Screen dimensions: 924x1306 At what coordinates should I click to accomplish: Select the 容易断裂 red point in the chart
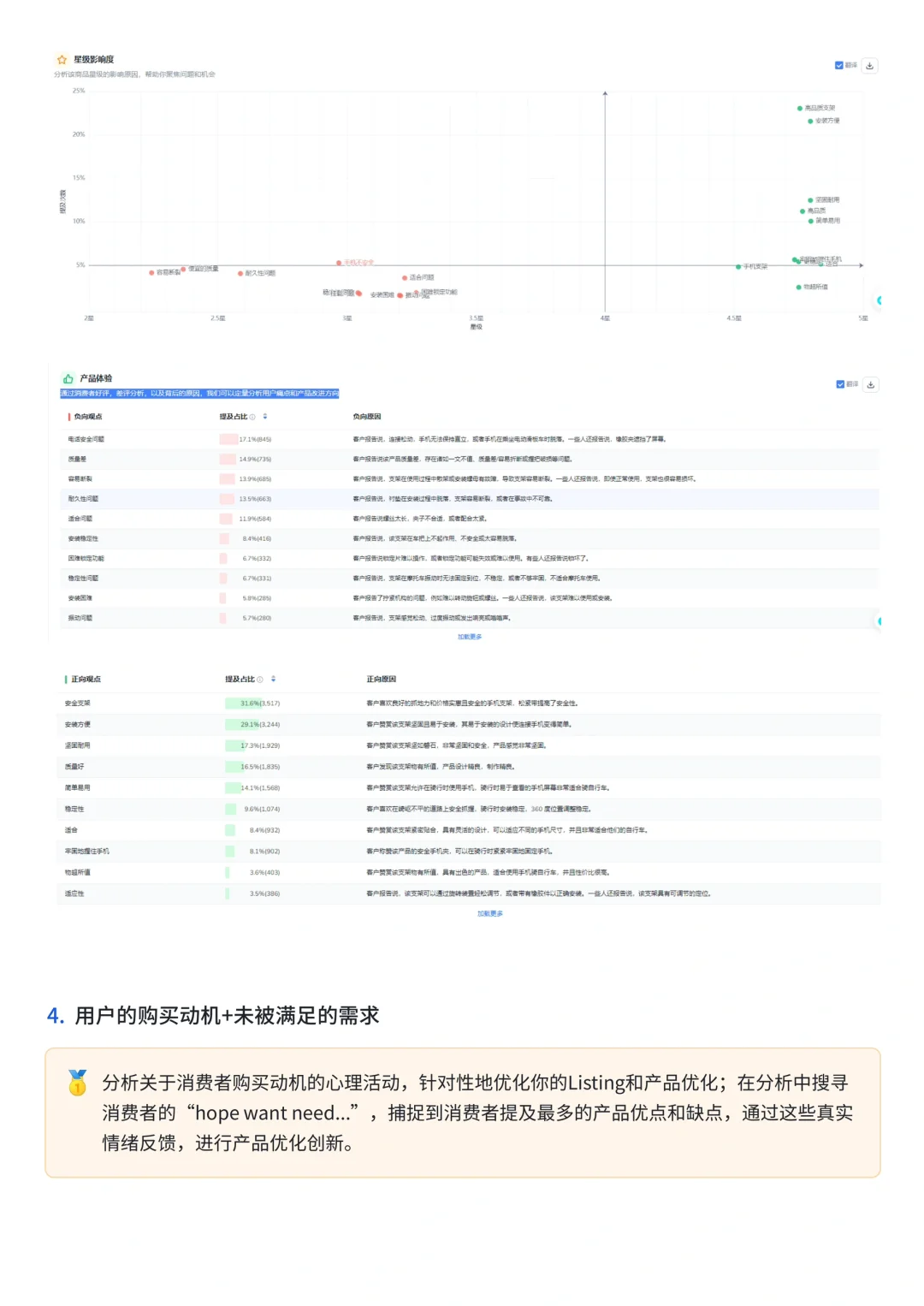tap(151, 273)
